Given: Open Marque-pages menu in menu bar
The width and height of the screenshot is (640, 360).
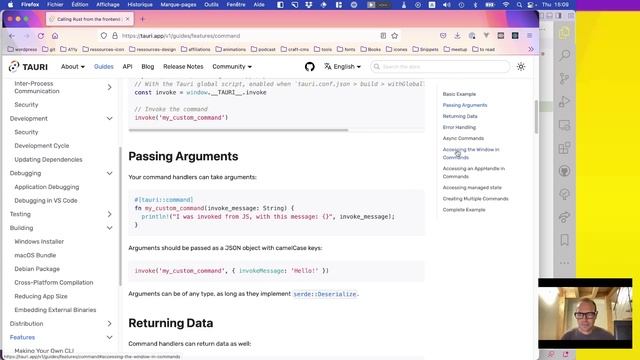Looking at the screenshot, I should [178, 4].
